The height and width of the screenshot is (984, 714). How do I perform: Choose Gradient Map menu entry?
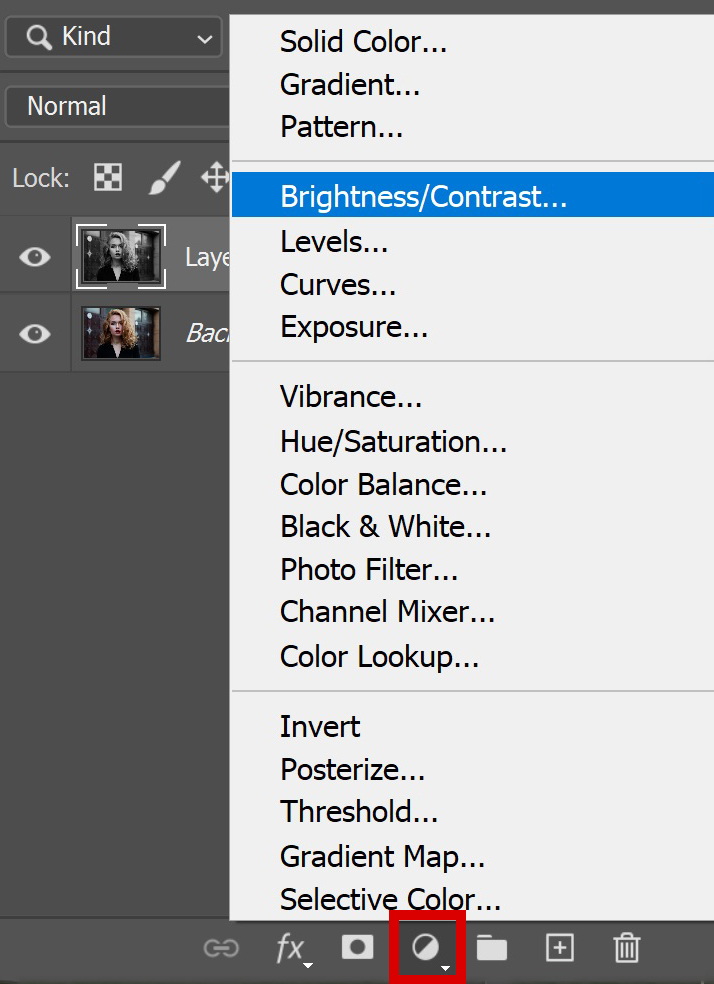(383, 857)
